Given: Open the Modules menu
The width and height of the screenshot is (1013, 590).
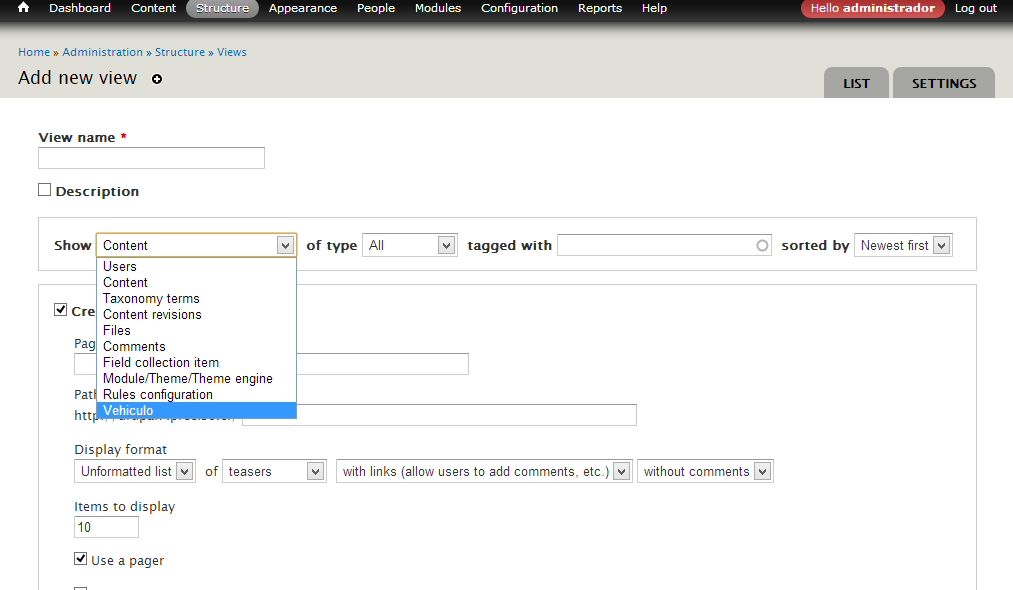Looking at the screenshot, I should click(x=438, y=8).
